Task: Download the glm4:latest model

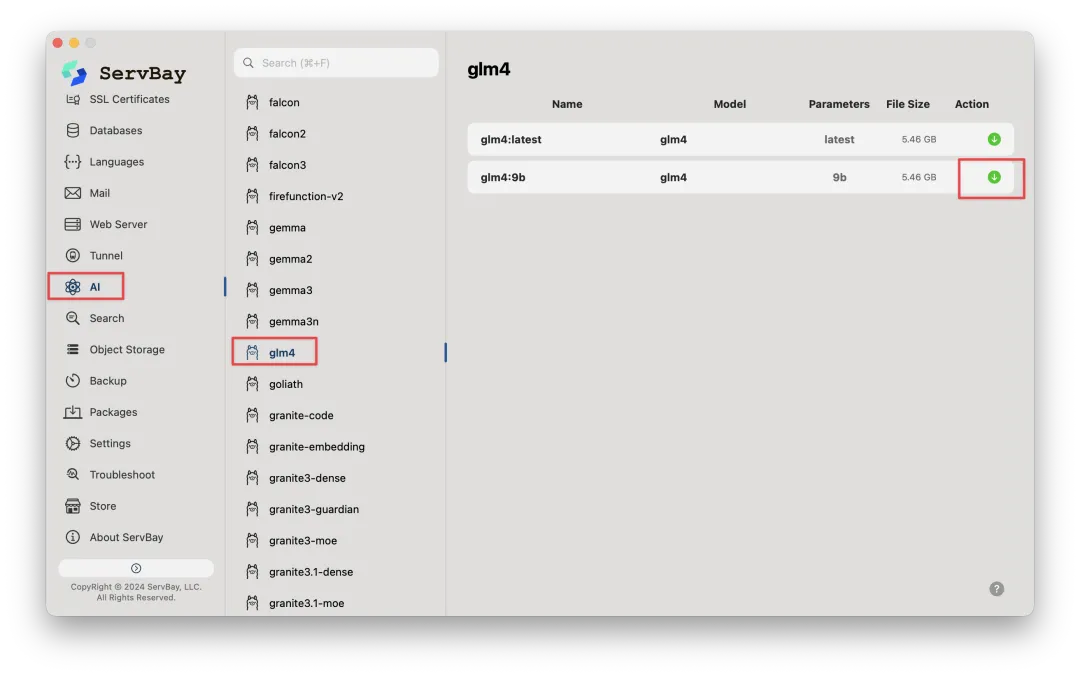Action: 994,139
